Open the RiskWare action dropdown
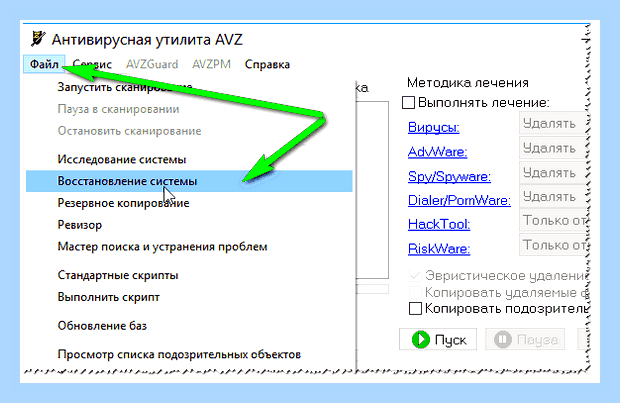The image size is (620, 403). (x=554, y=245)
